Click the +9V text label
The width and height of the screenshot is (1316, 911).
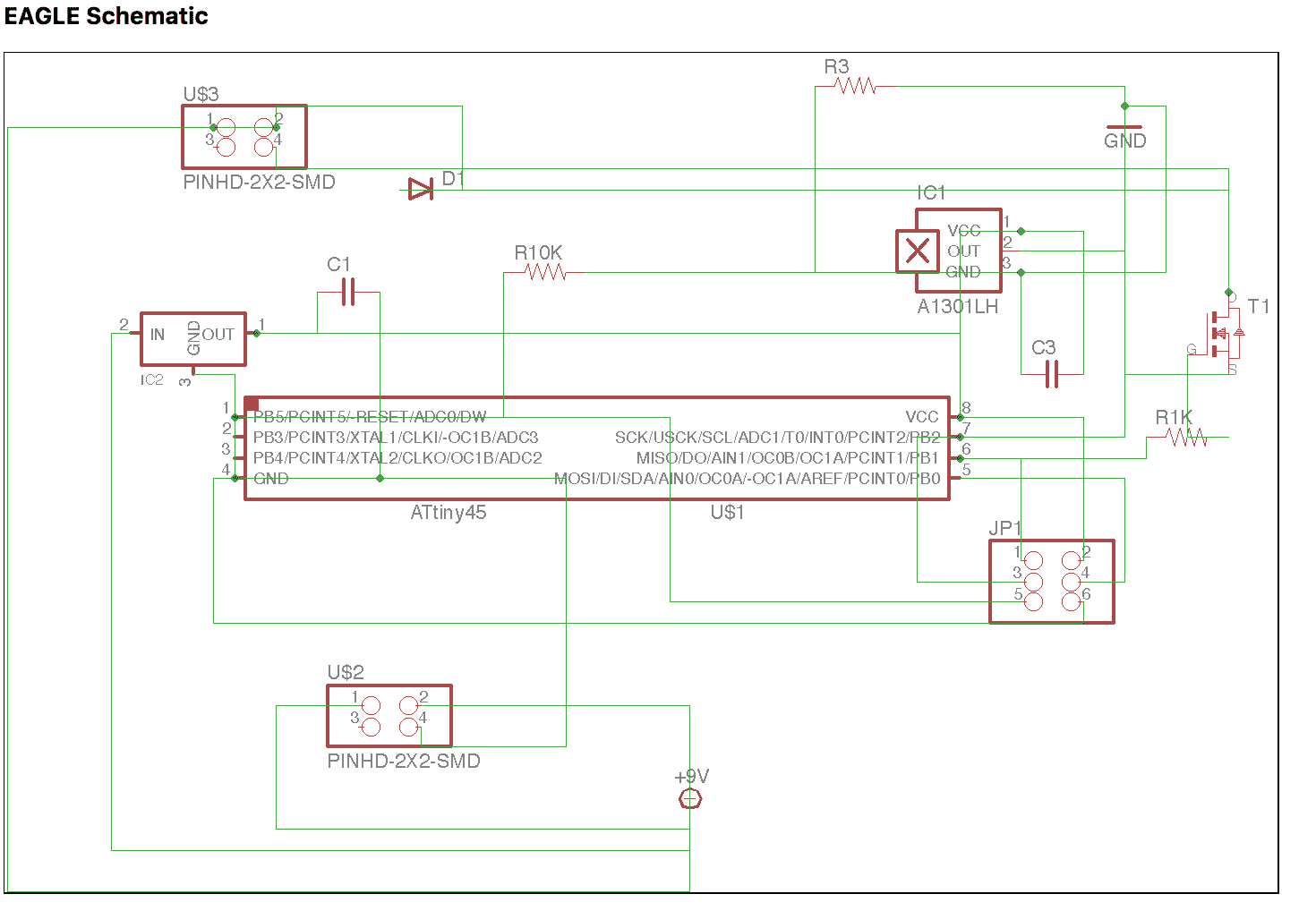click(x=691, y=777)
